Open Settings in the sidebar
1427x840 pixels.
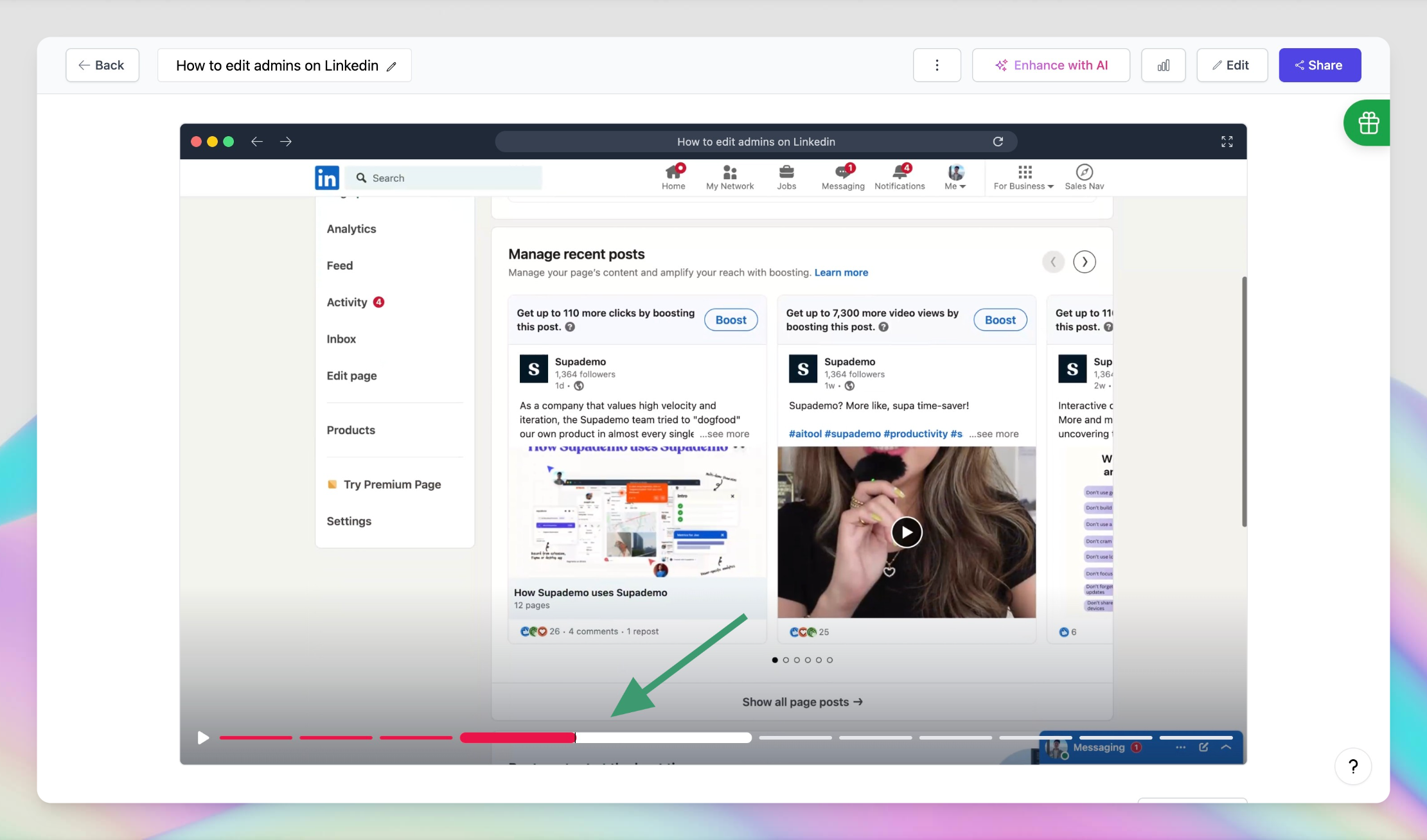(x=349, y=521)
